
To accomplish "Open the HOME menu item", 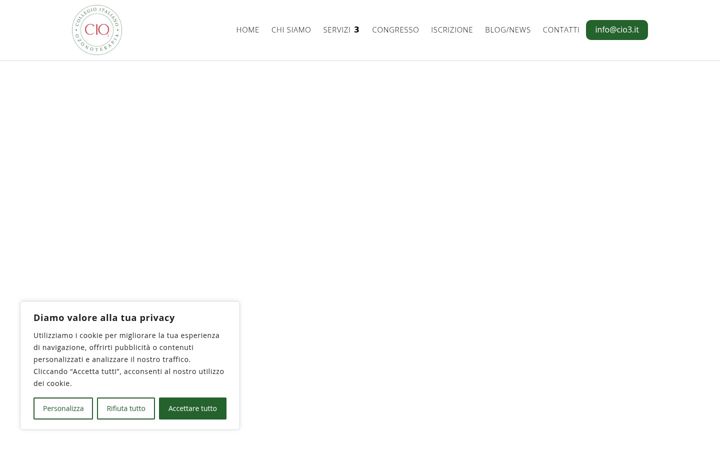I will tap(248, 30).
